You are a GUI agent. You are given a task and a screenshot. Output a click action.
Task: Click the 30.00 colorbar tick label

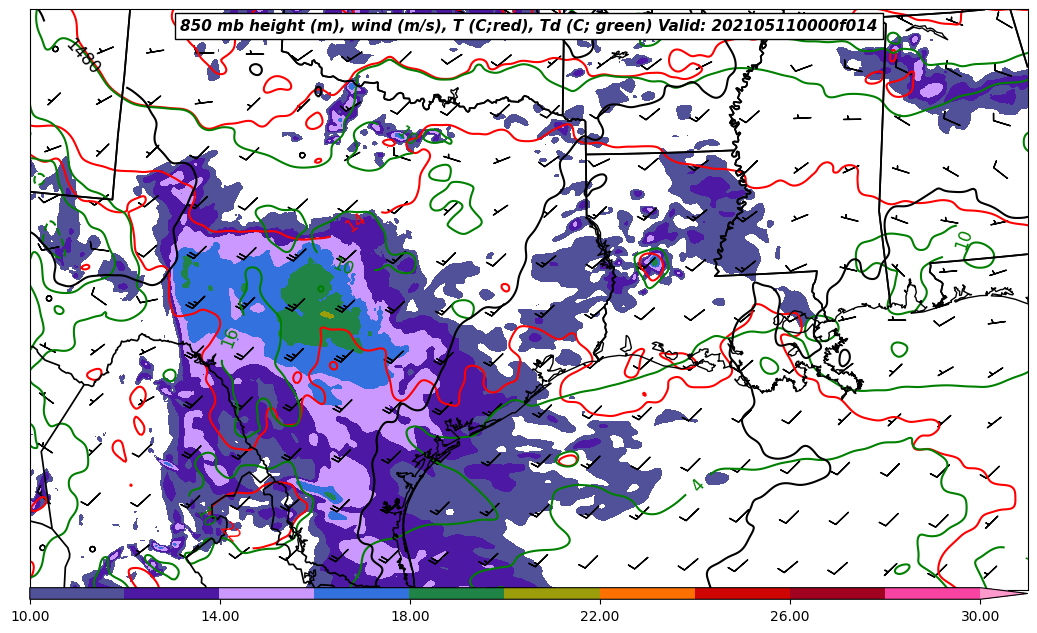pyautogui.click(x=980, y=616)
